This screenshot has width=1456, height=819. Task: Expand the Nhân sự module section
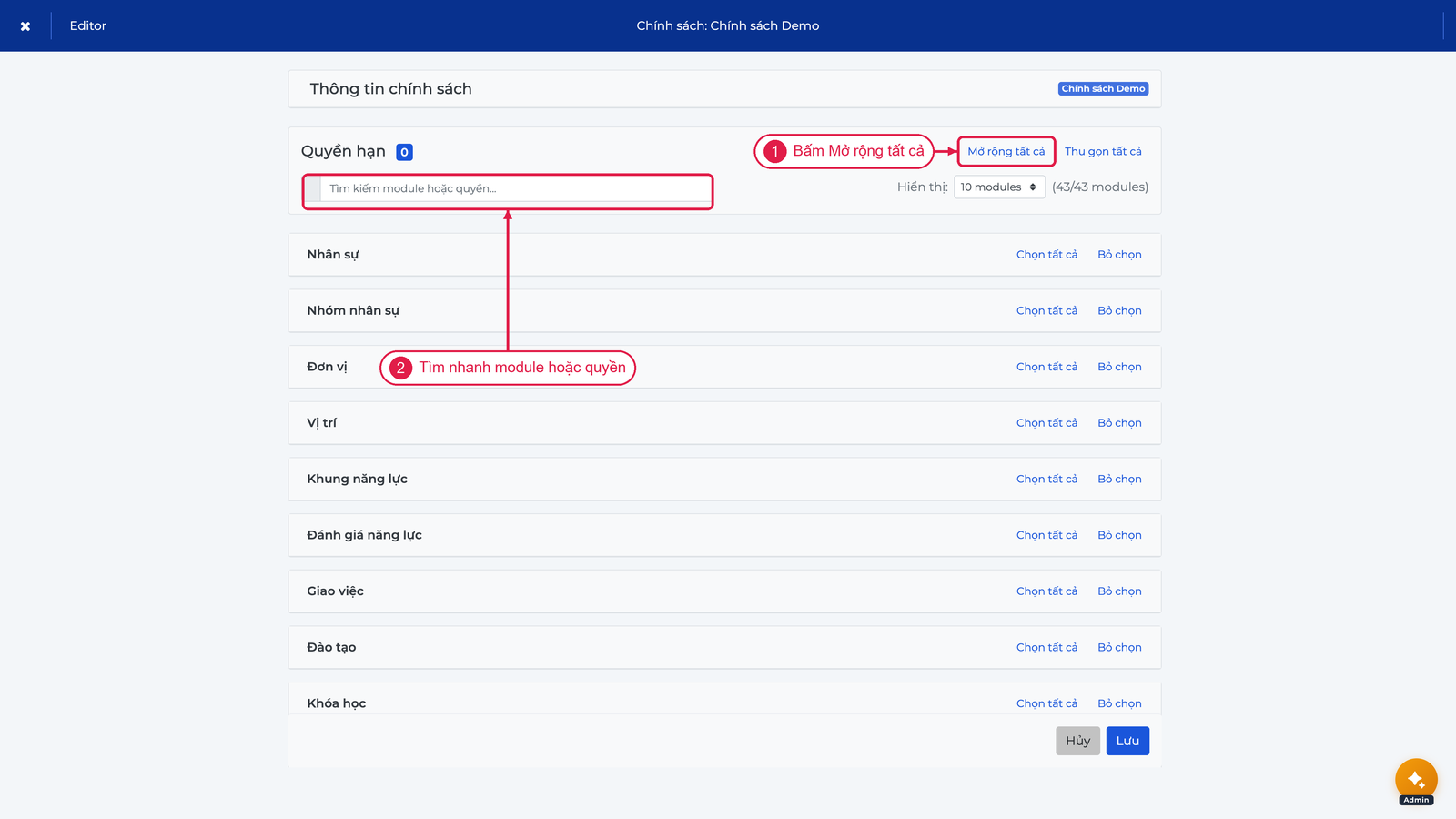(333, 255)
